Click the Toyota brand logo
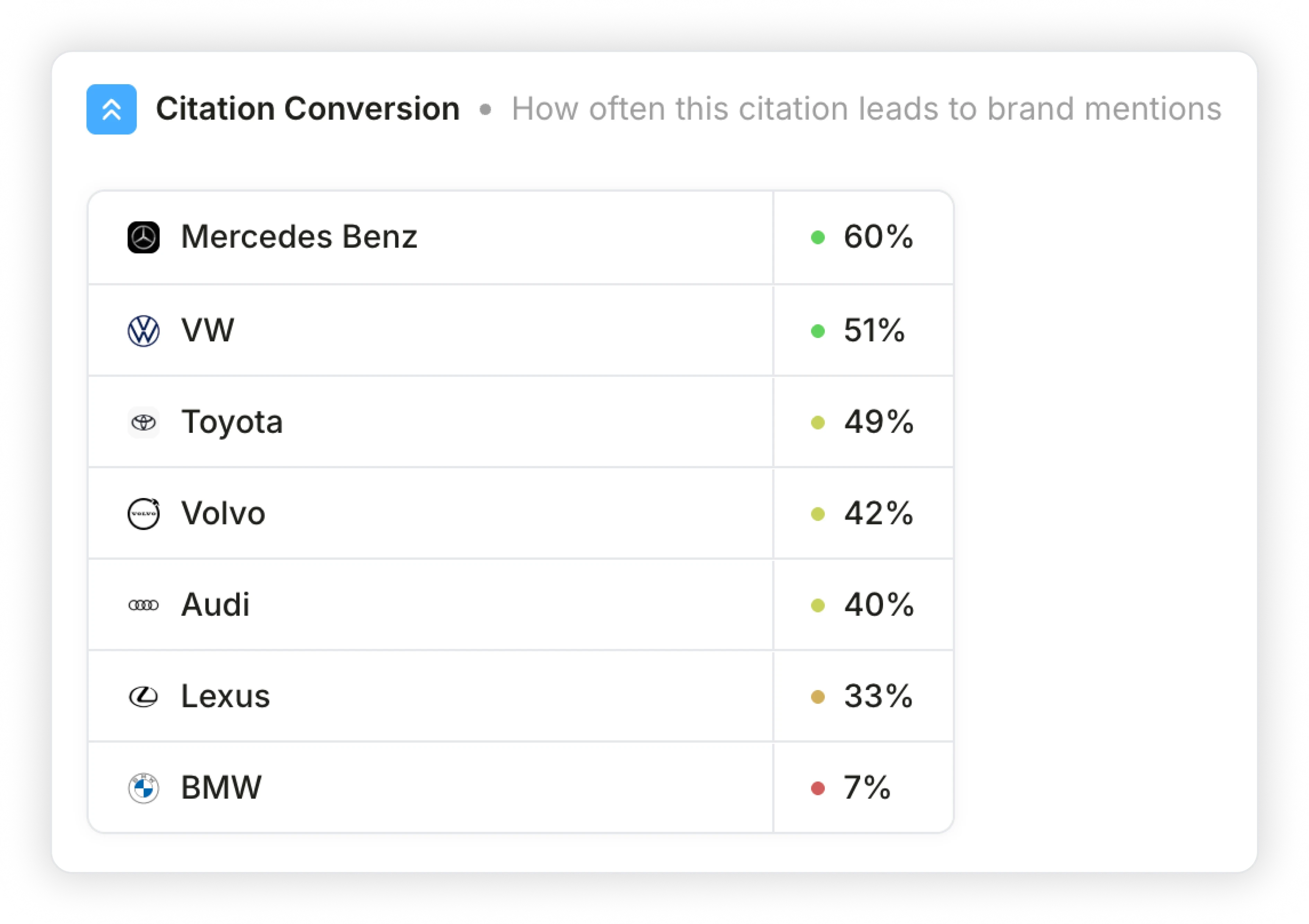 click(144, 423)
